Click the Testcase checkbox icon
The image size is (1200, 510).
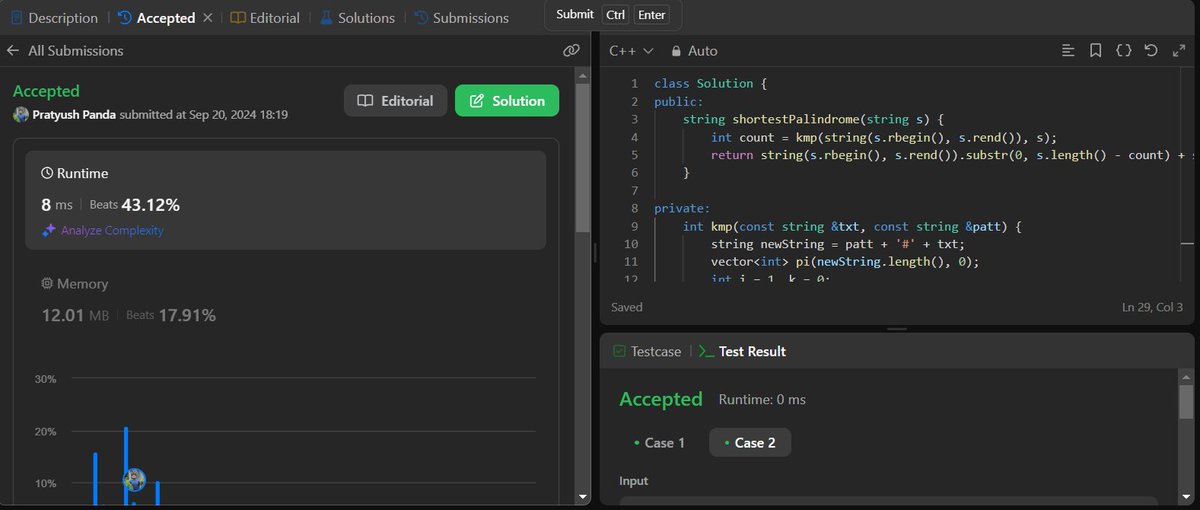pyautogui.click(x=619, y=351)
